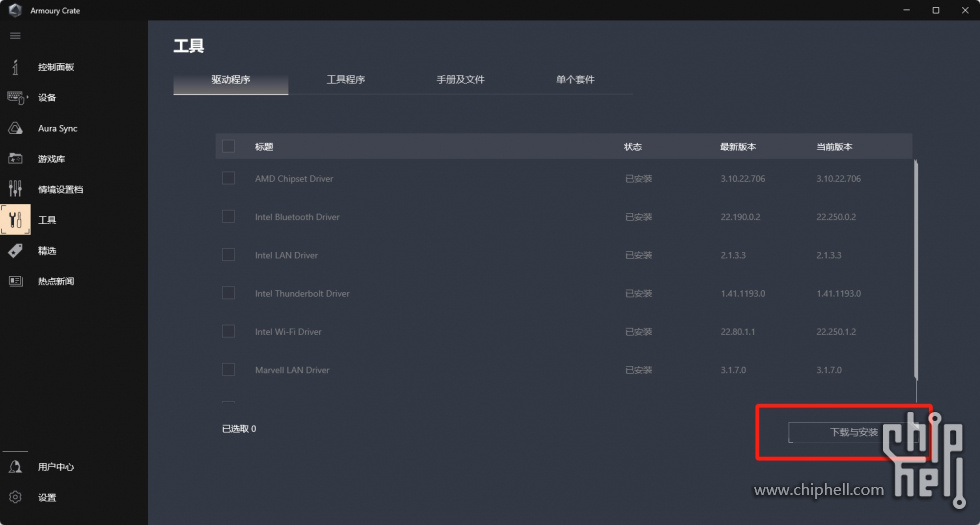The height and width of the screenshot is (525, 980).
Task: Open the 用户中心 user center icon
Action: coord(15,467)
